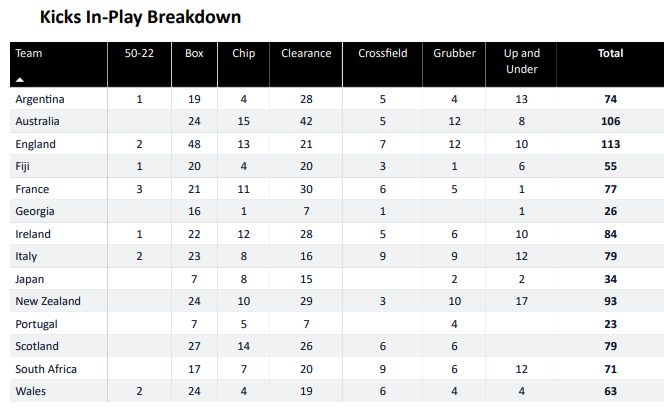
Task: Select the Chip column header
Action: tap(243, 54)
